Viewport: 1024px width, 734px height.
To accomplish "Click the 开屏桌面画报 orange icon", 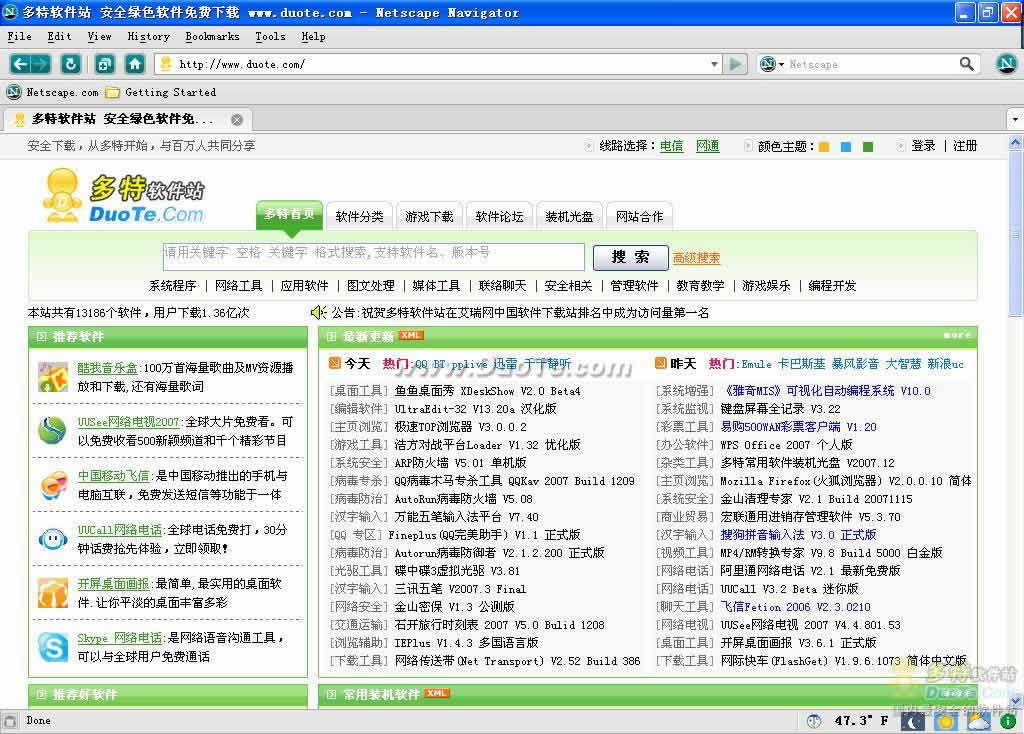I will (53, 592).
